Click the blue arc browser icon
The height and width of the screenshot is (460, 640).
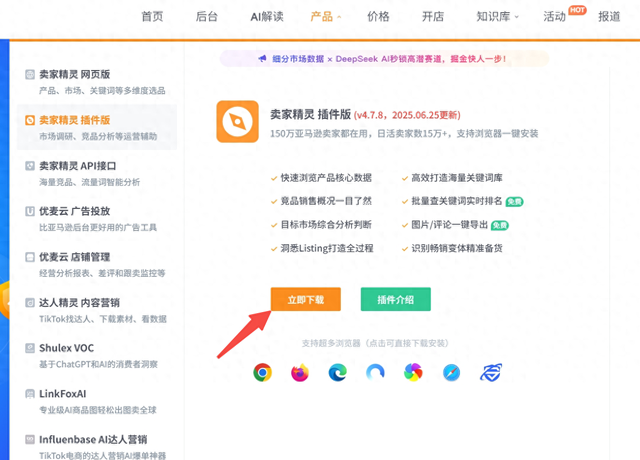click(x=375, y=372)
